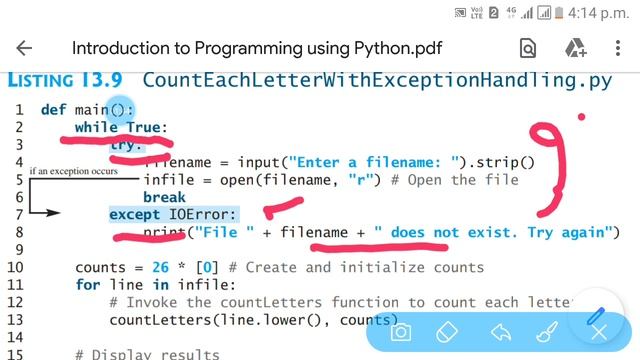Tap the camera screenshot icon in drawing toolbar
640x360 pixels.
coord(401,332)
